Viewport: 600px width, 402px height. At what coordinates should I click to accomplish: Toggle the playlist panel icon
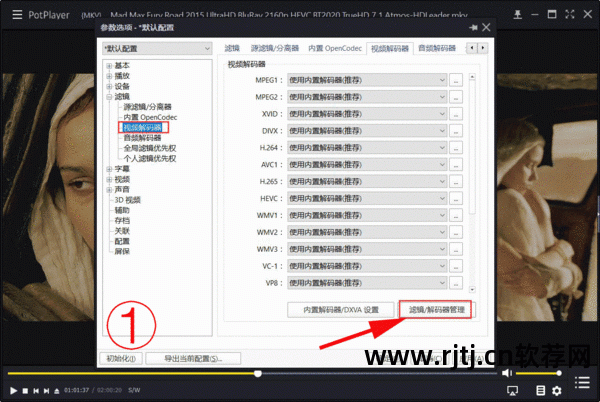tap(582, 382)
